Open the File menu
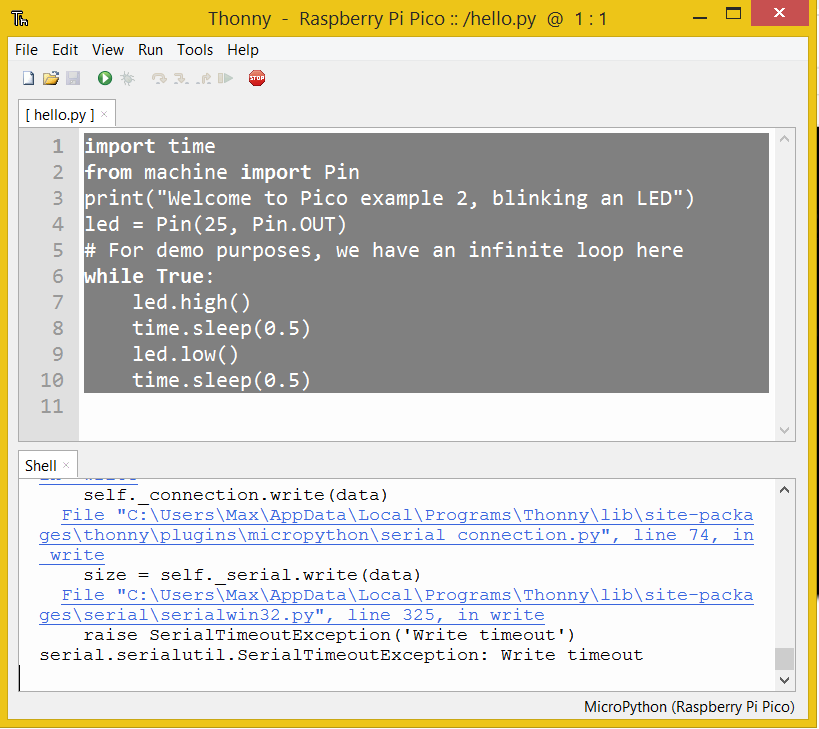This screenshot has width=819, height=729. [x=26, y=50]
